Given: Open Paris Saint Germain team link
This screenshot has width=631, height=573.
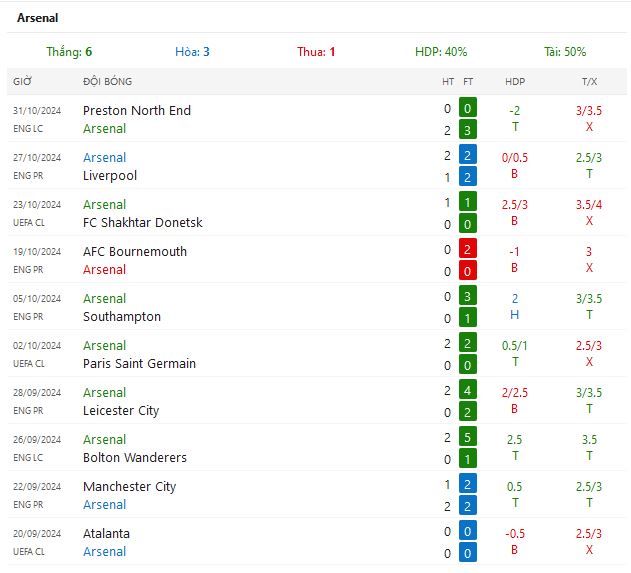Looking at the screenshot, I should tap(139, 364).
